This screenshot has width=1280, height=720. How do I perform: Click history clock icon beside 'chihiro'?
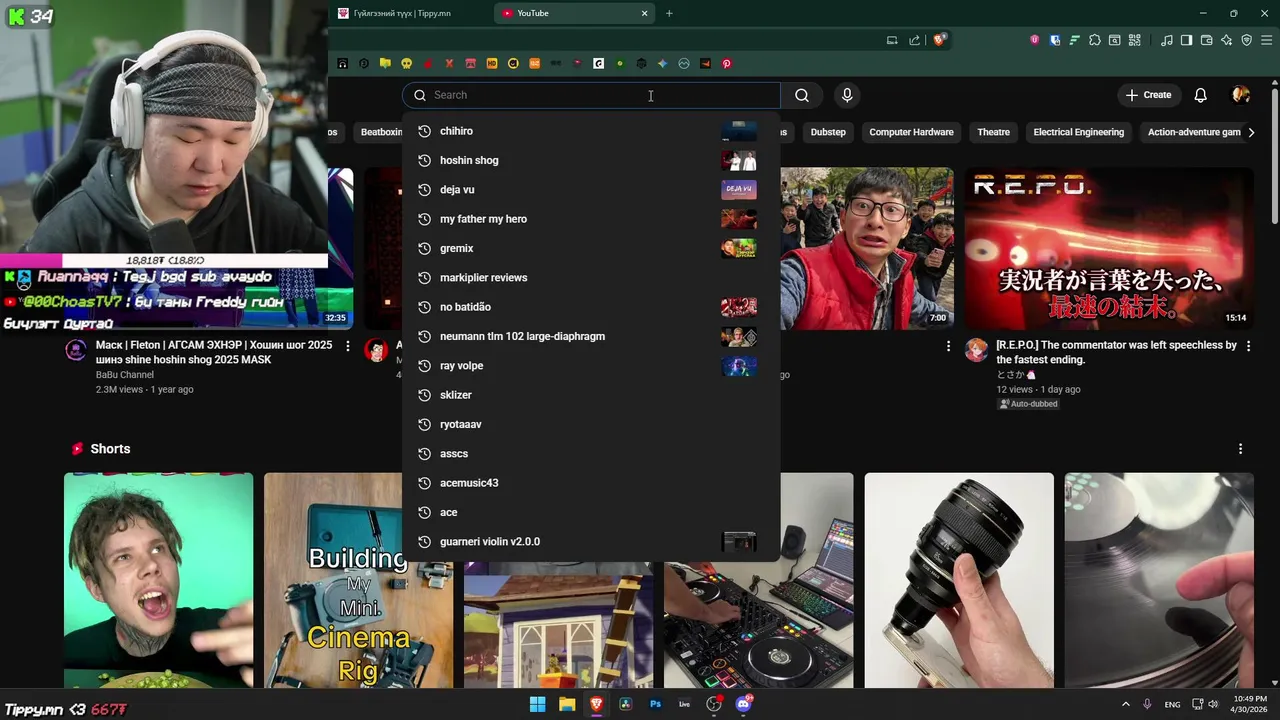point(424,131)
